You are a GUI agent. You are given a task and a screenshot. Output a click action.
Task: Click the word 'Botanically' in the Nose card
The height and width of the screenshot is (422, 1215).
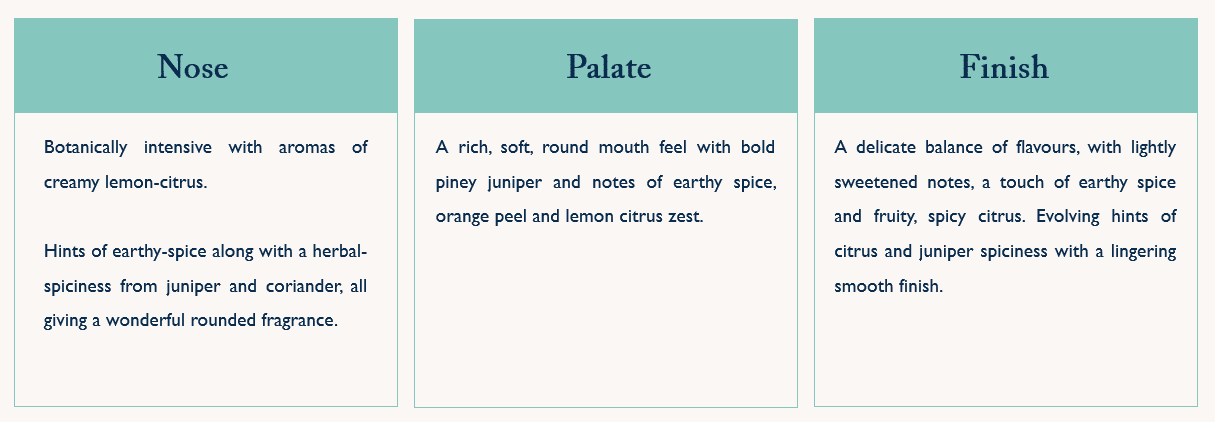point(86,148)
